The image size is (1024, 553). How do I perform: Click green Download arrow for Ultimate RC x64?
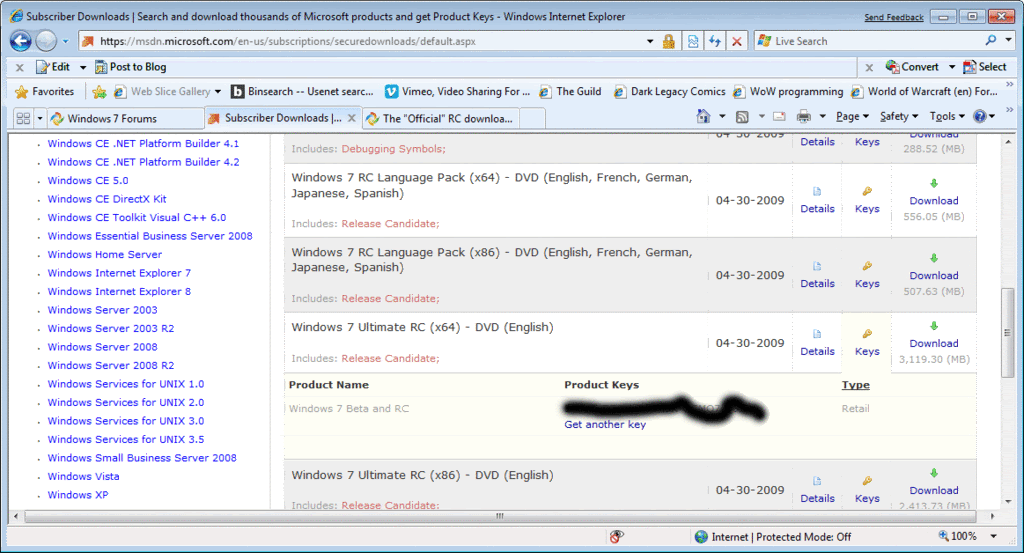click(934, 326)
